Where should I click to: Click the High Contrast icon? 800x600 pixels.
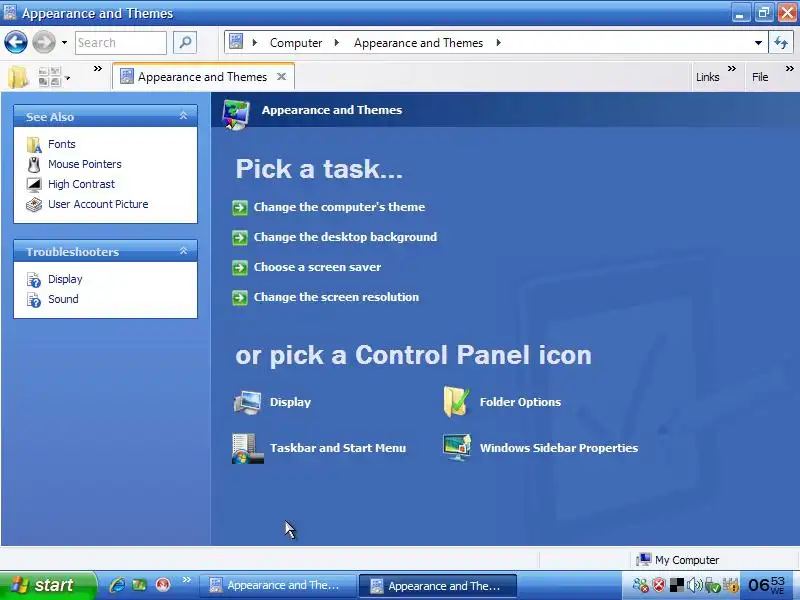[34, 184]
